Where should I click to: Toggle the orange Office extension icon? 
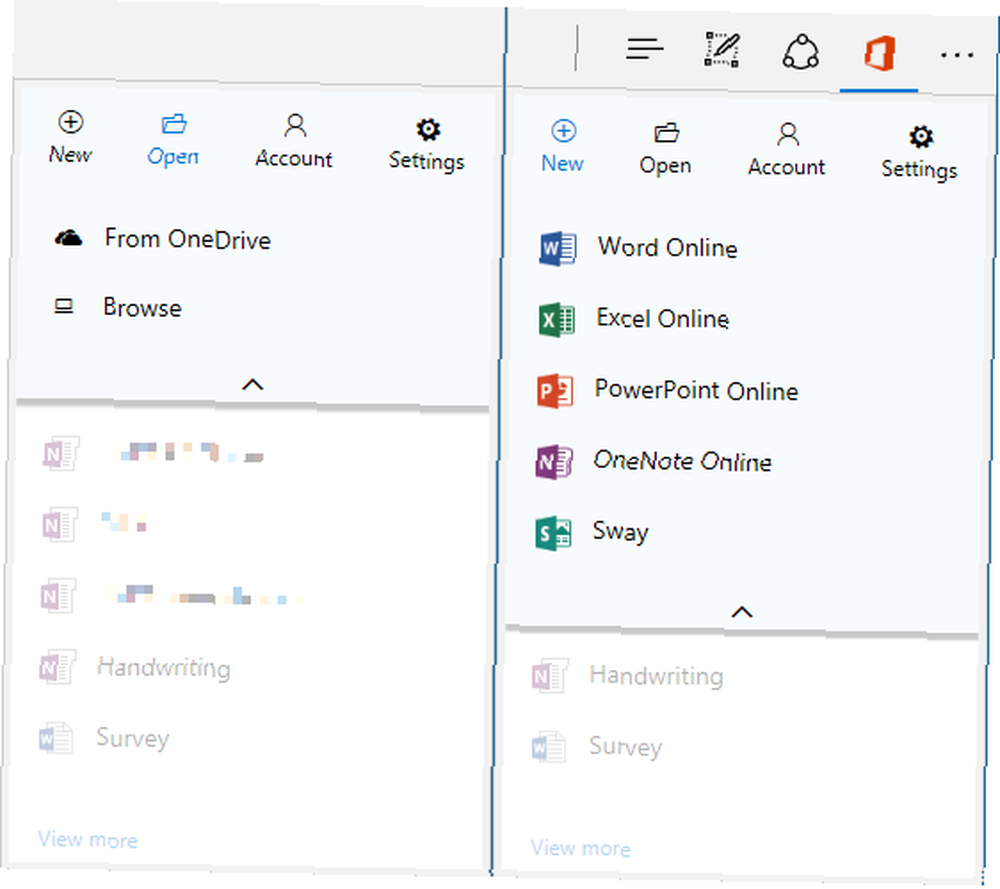point(879,54)
